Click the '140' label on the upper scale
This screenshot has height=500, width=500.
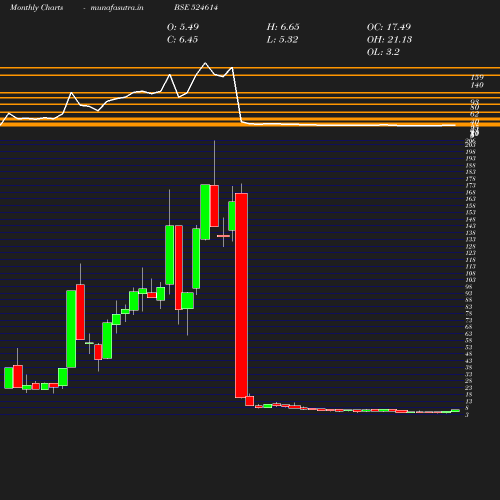(477, 85)
